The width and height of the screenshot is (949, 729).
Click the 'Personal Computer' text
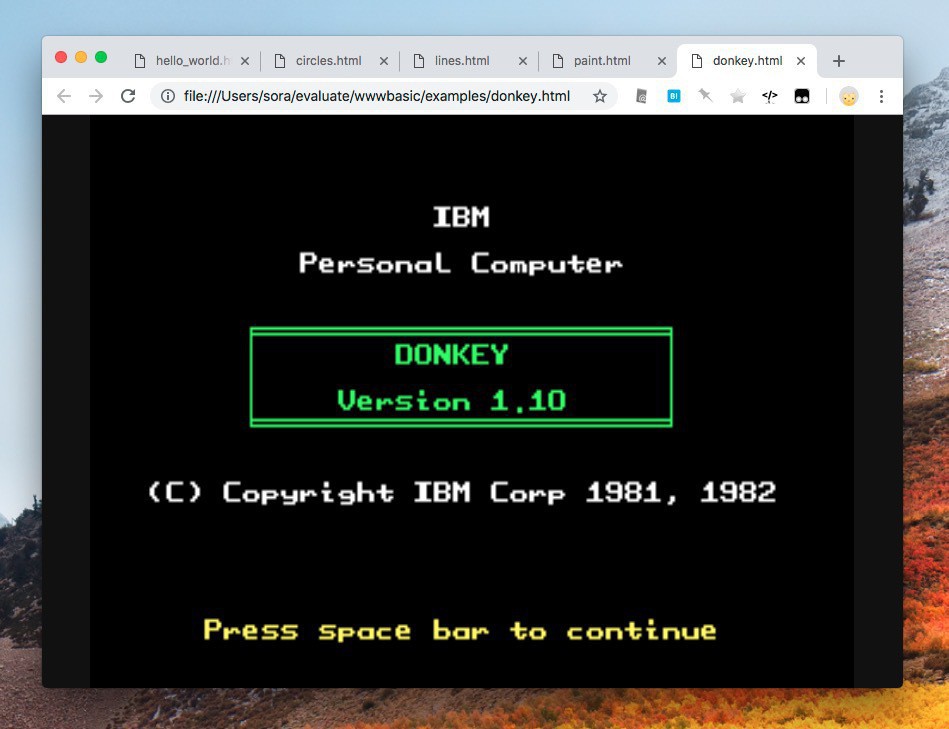click(x=461, y=263)
